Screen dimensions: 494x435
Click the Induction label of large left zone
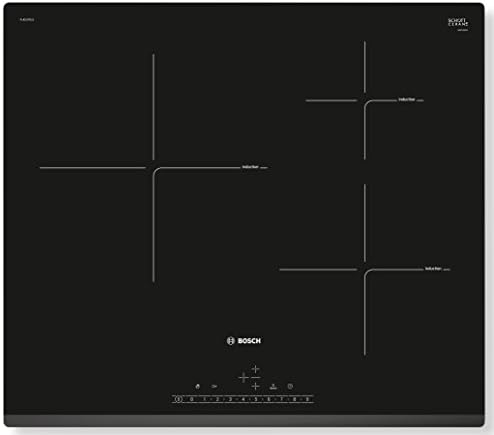(250, 167)
